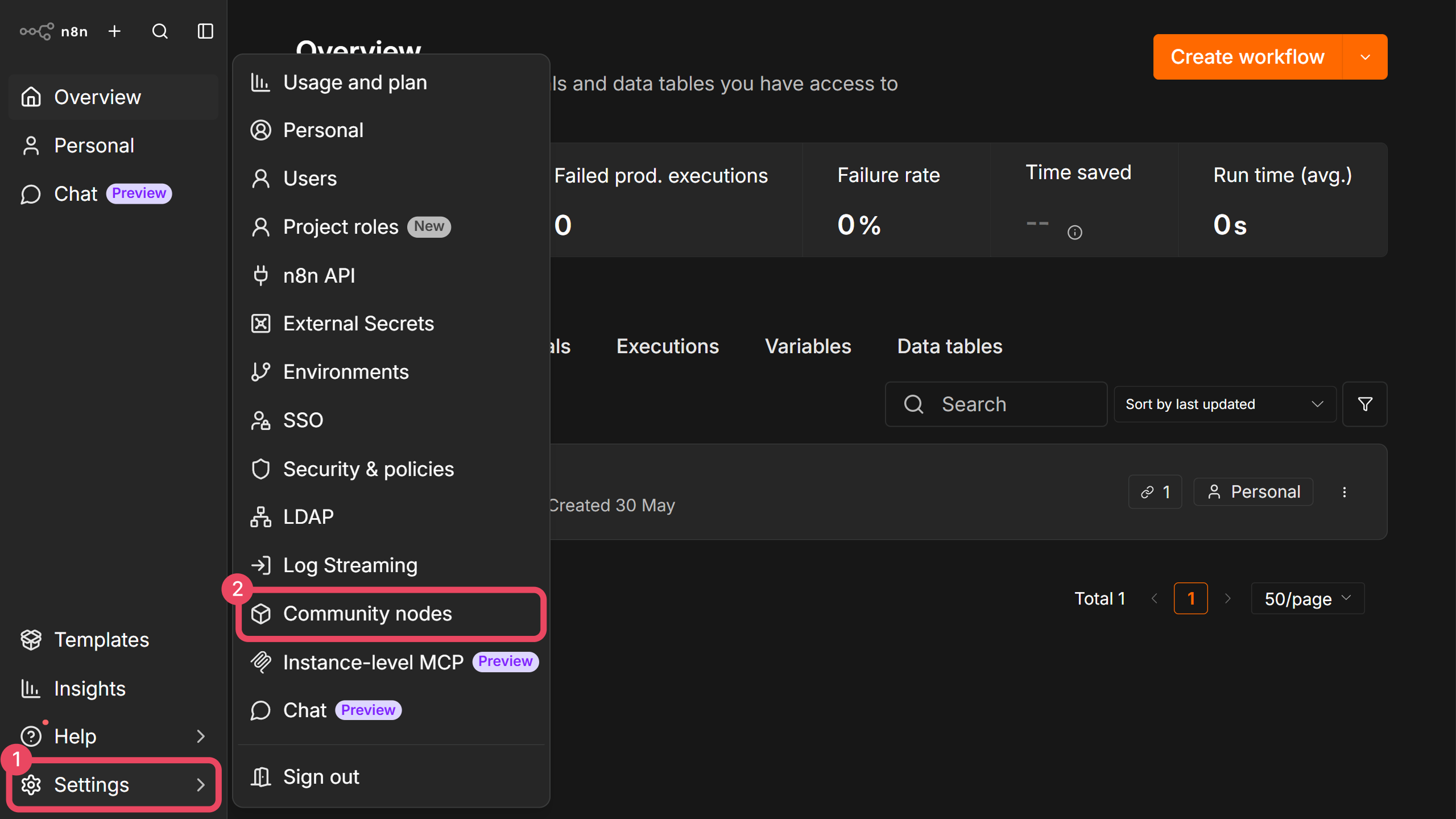Click the Failure rate 0% stat card

tap(897, 200)
